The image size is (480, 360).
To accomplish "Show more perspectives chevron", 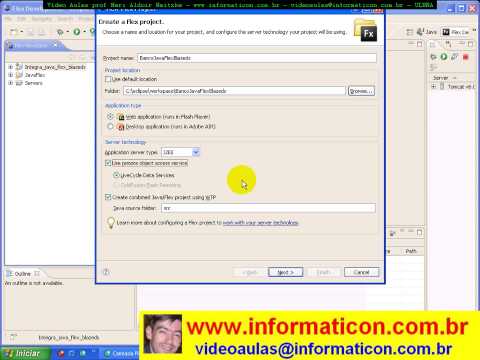I will [x=474, y=31].
